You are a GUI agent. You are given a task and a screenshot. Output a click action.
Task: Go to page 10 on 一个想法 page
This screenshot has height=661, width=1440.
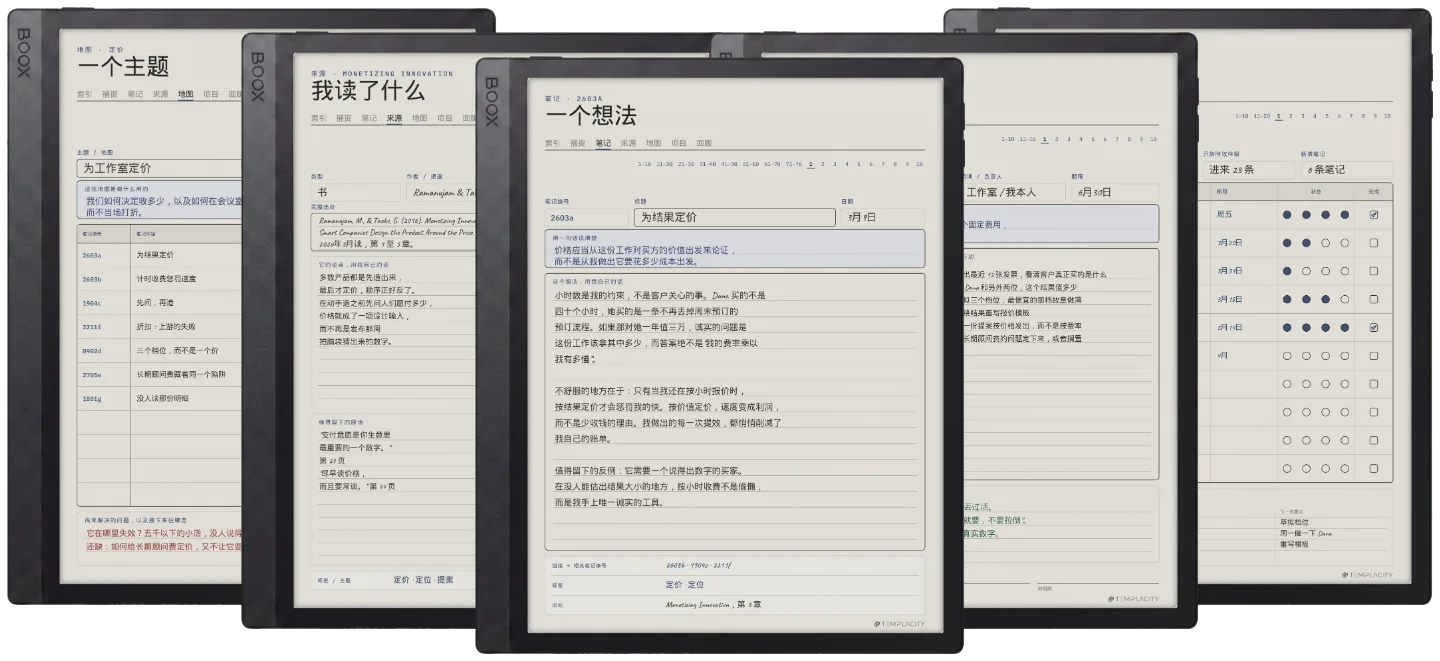tap(919, 163)
